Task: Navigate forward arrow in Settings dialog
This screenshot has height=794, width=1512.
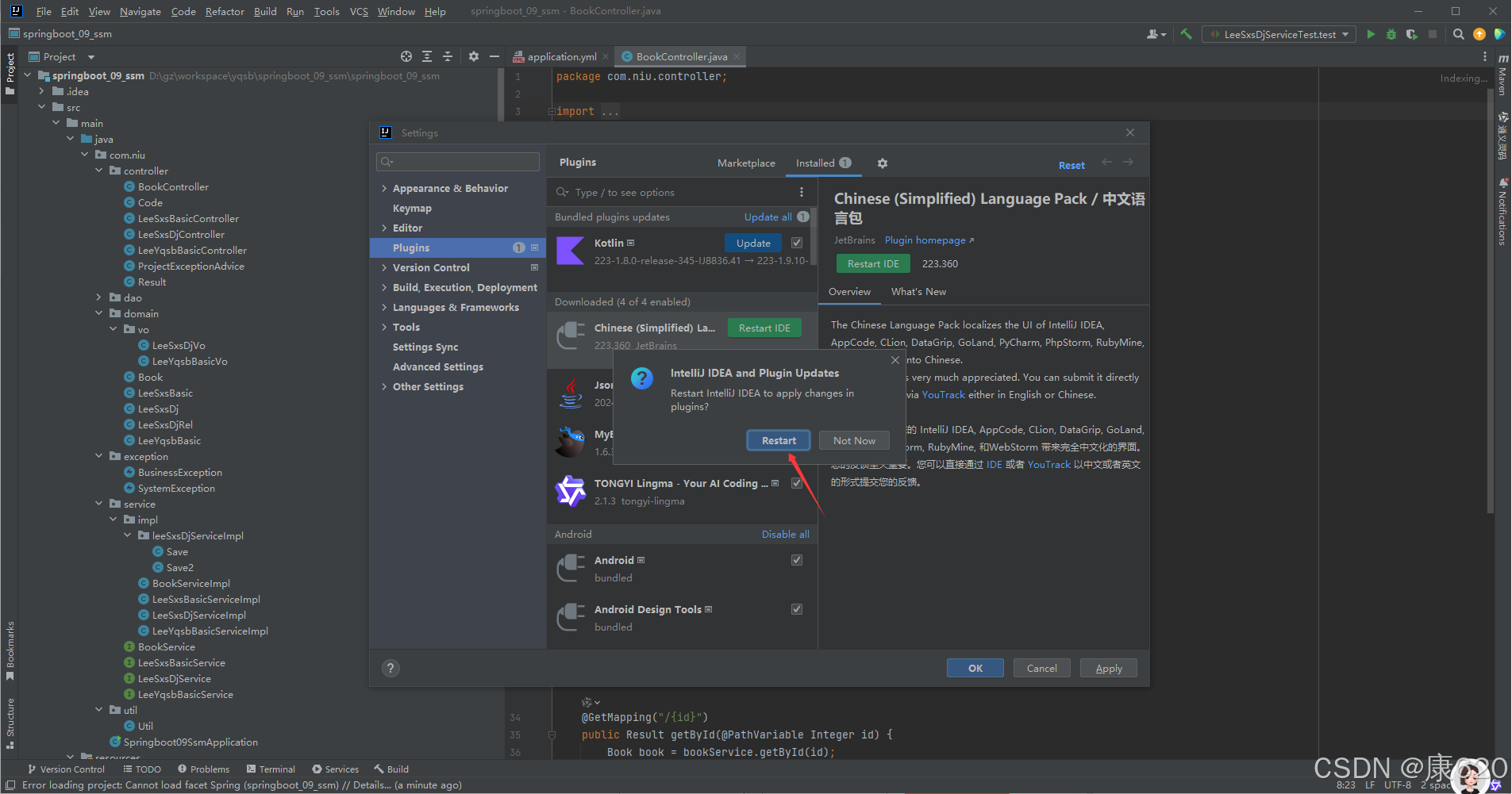Action: [1128, 163]
